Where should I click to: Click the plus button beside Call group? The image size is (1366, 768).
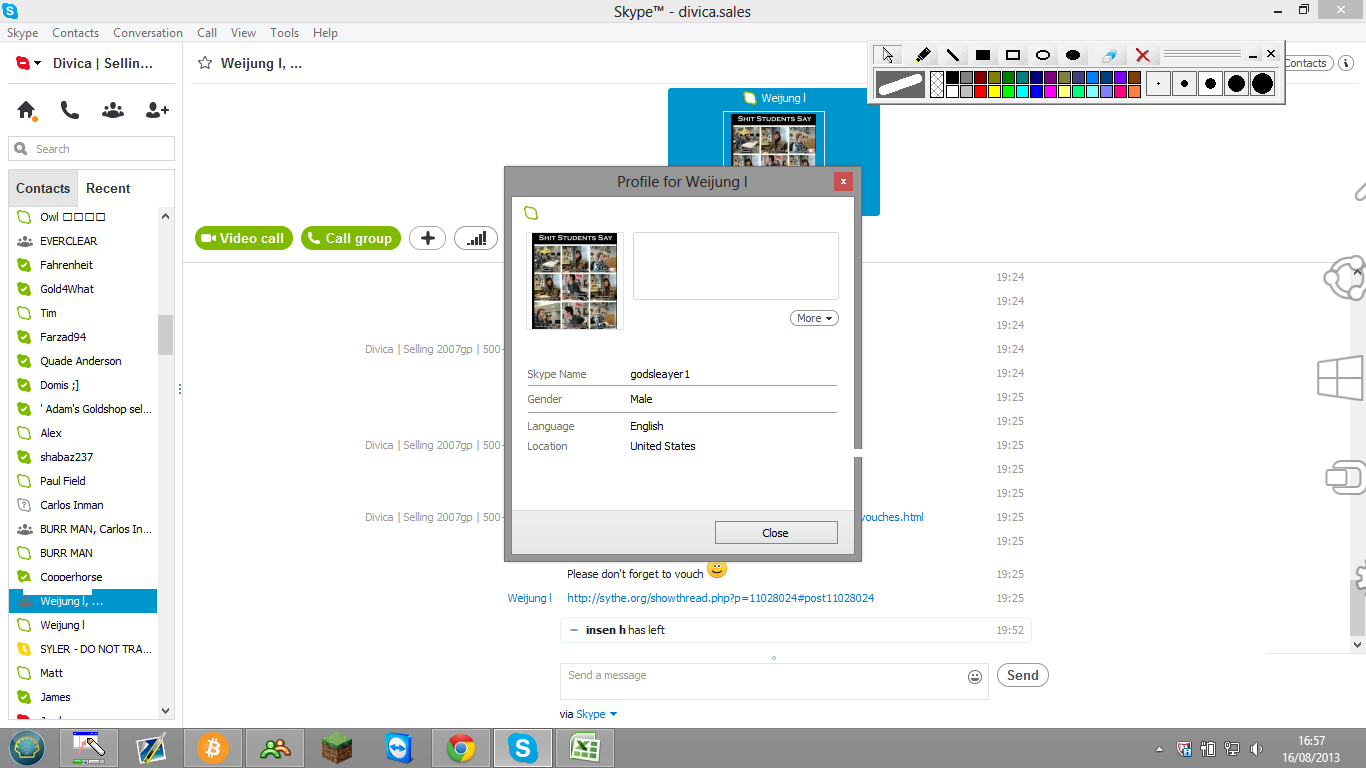427,238
